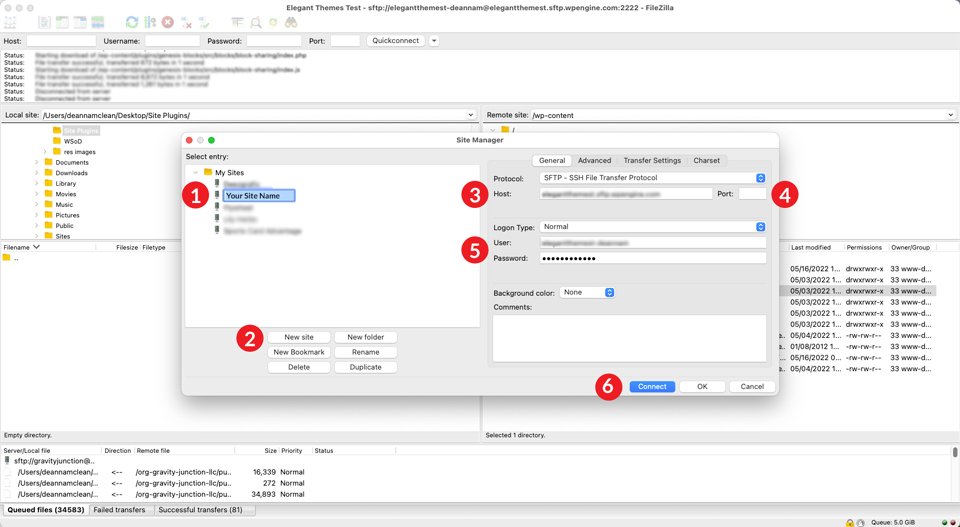Viewport: 960px width, 527px height.
Task: Open the Background color selector
Action: point(587,293)
